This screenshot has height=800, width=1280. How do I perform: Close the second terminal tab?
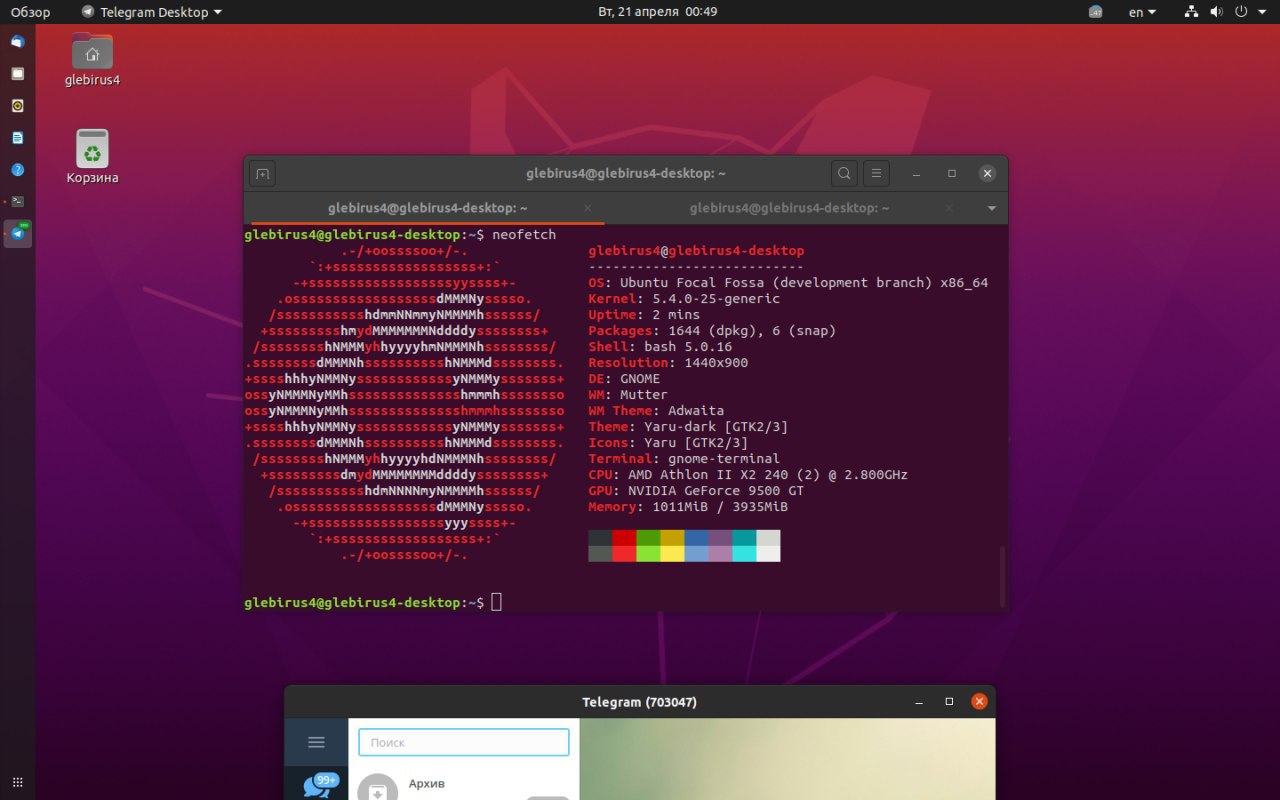click(x=949, y=208)
